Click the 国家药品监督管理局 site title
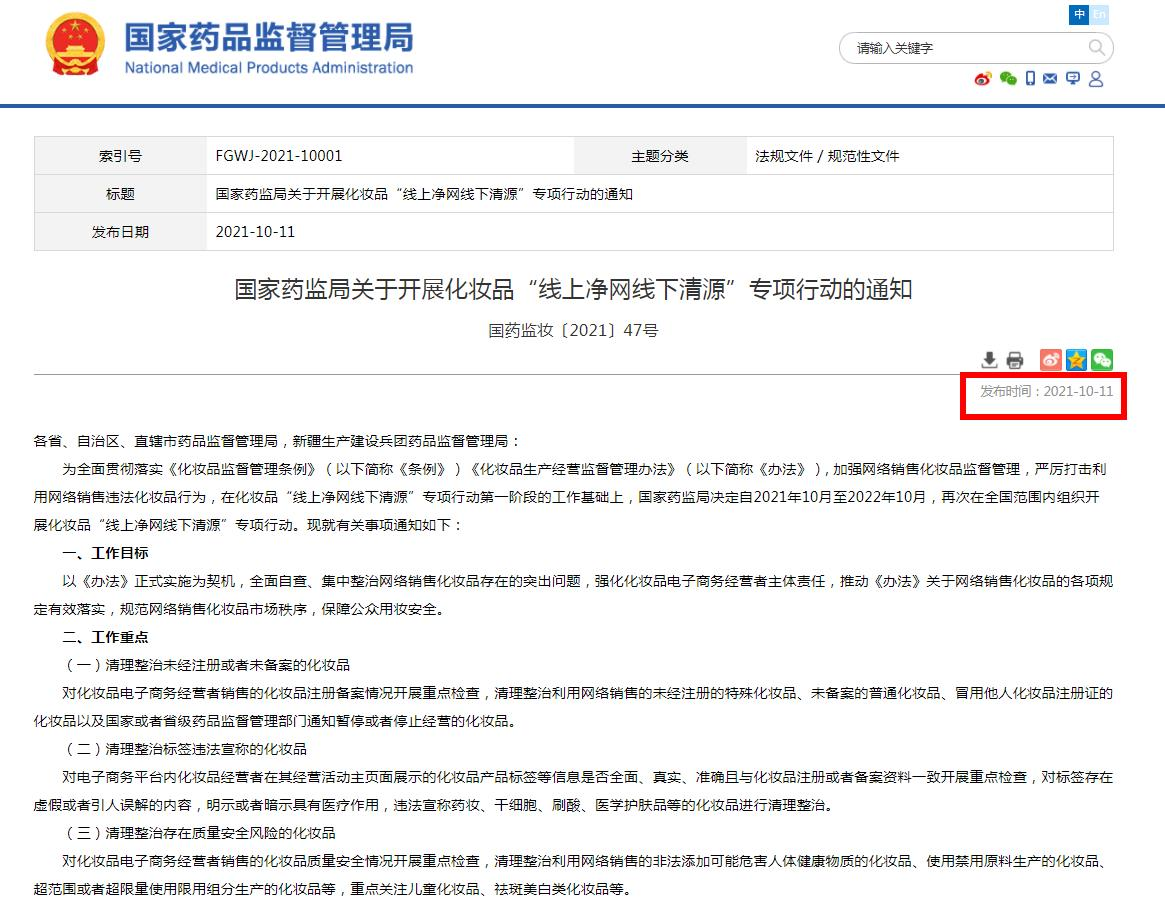The height and width of the screenshot is (897, 1165). pyautogui.click(x=269, y=37)
